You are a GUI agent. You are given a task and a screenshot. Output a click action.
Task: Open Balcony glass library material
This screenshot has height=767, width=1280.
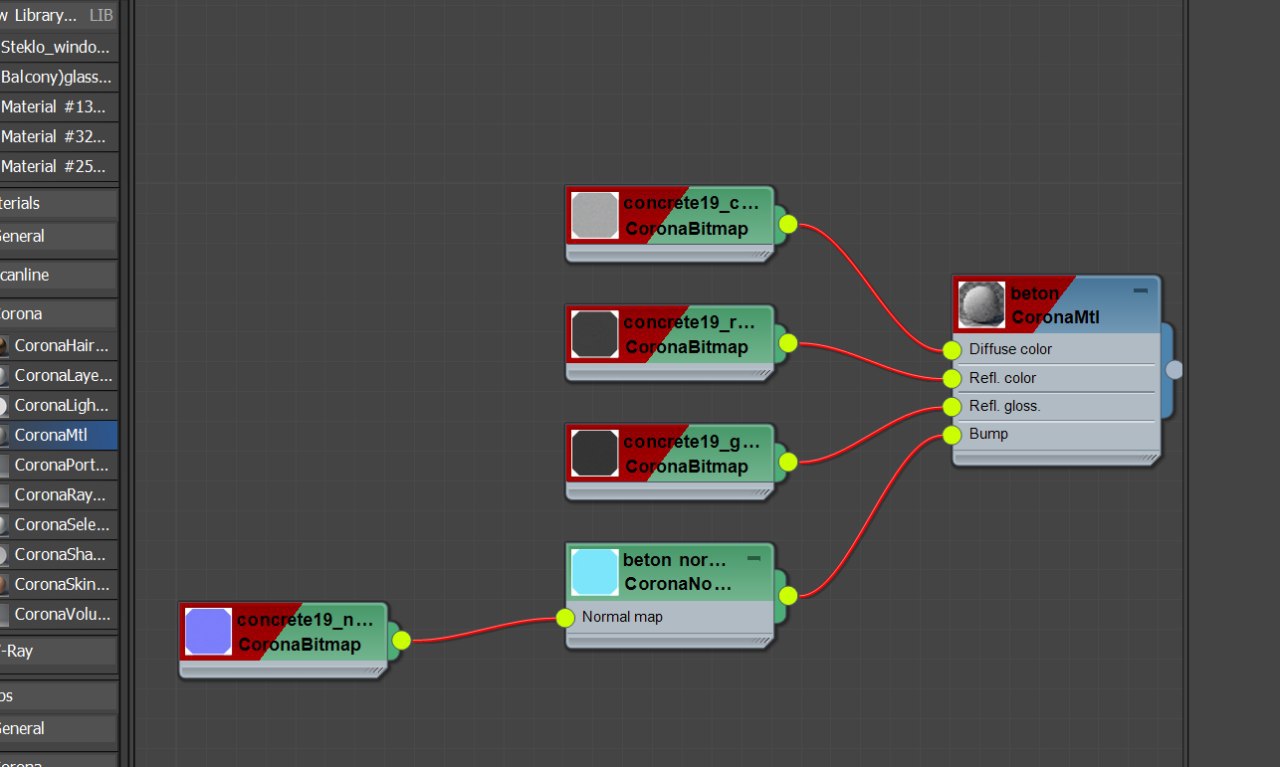(58, 77)
